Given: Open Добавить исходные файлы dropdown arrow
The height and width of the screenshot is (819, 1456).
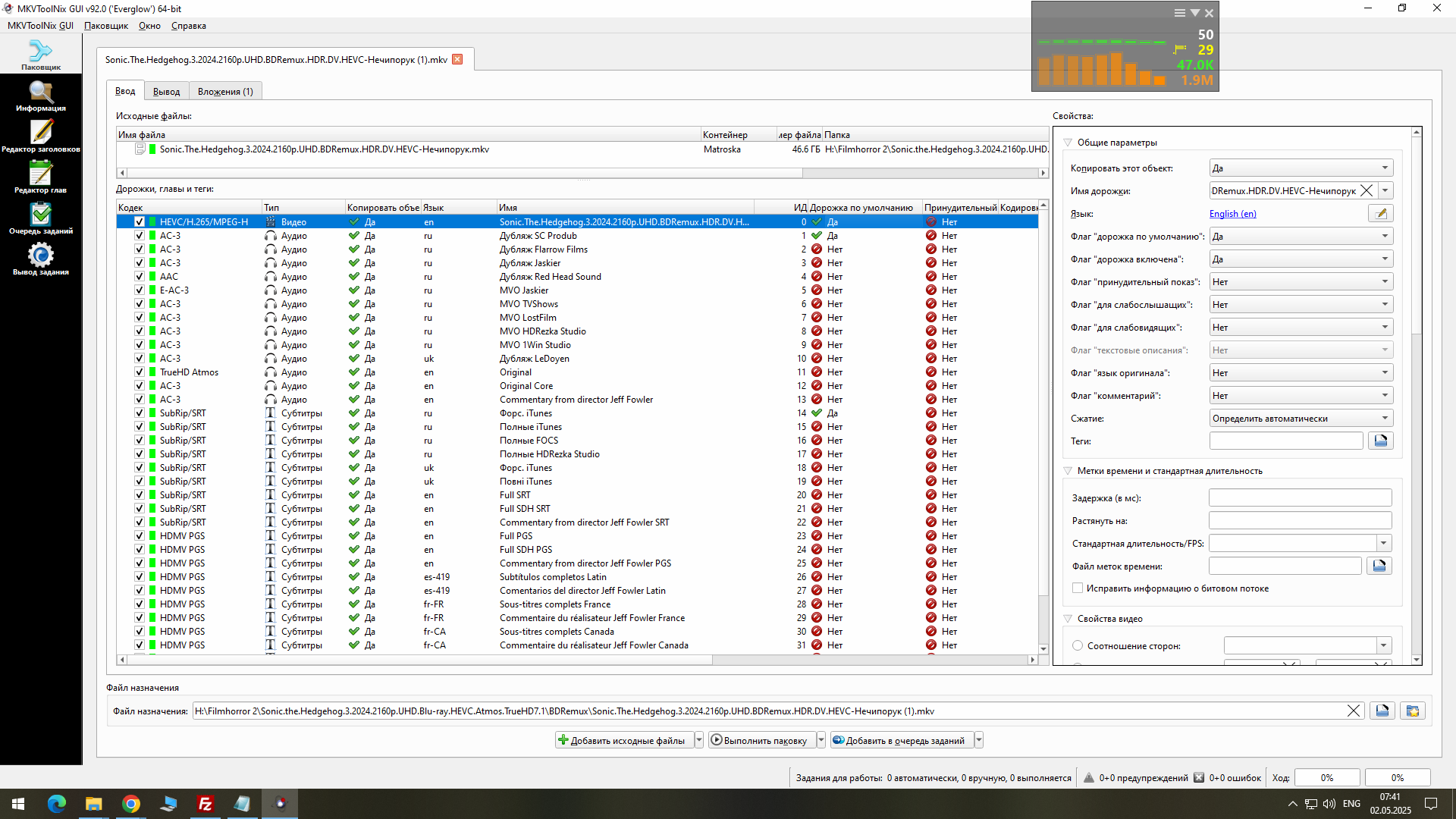Looking at the screenshot, I should [x=699, y=741].
